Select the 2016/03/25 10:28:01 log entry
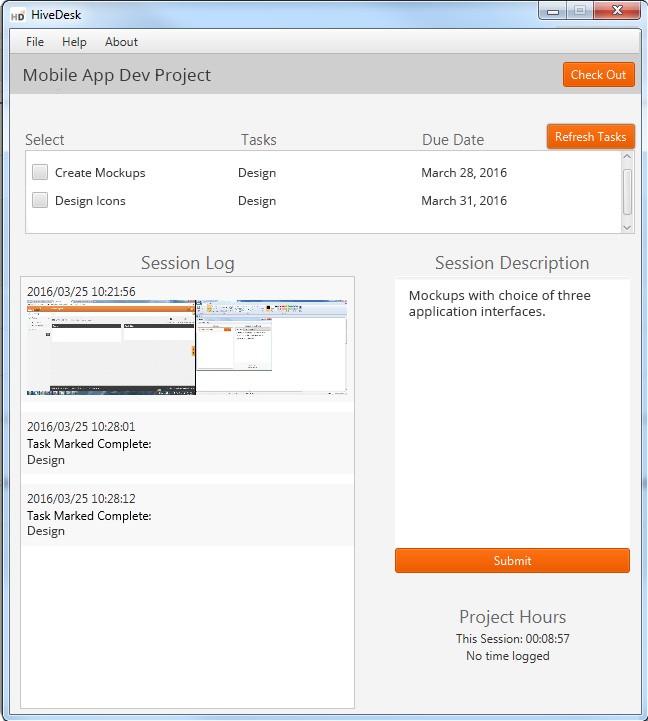The height and width of the screenshot is (721, 648). click(188, 443)
